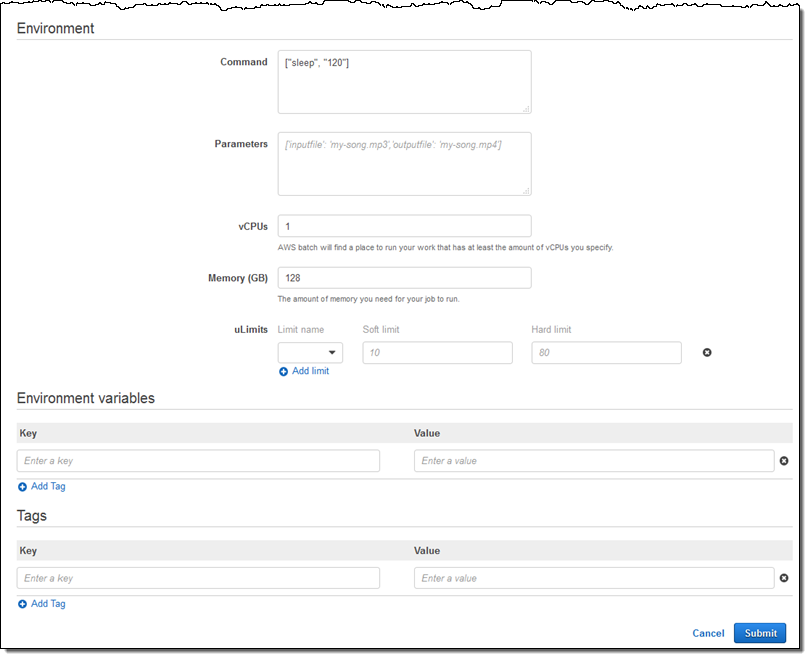The height and width of the screenshot is (659, 810).
Task: Click the Tags Key field
Action: click(198, 578)
